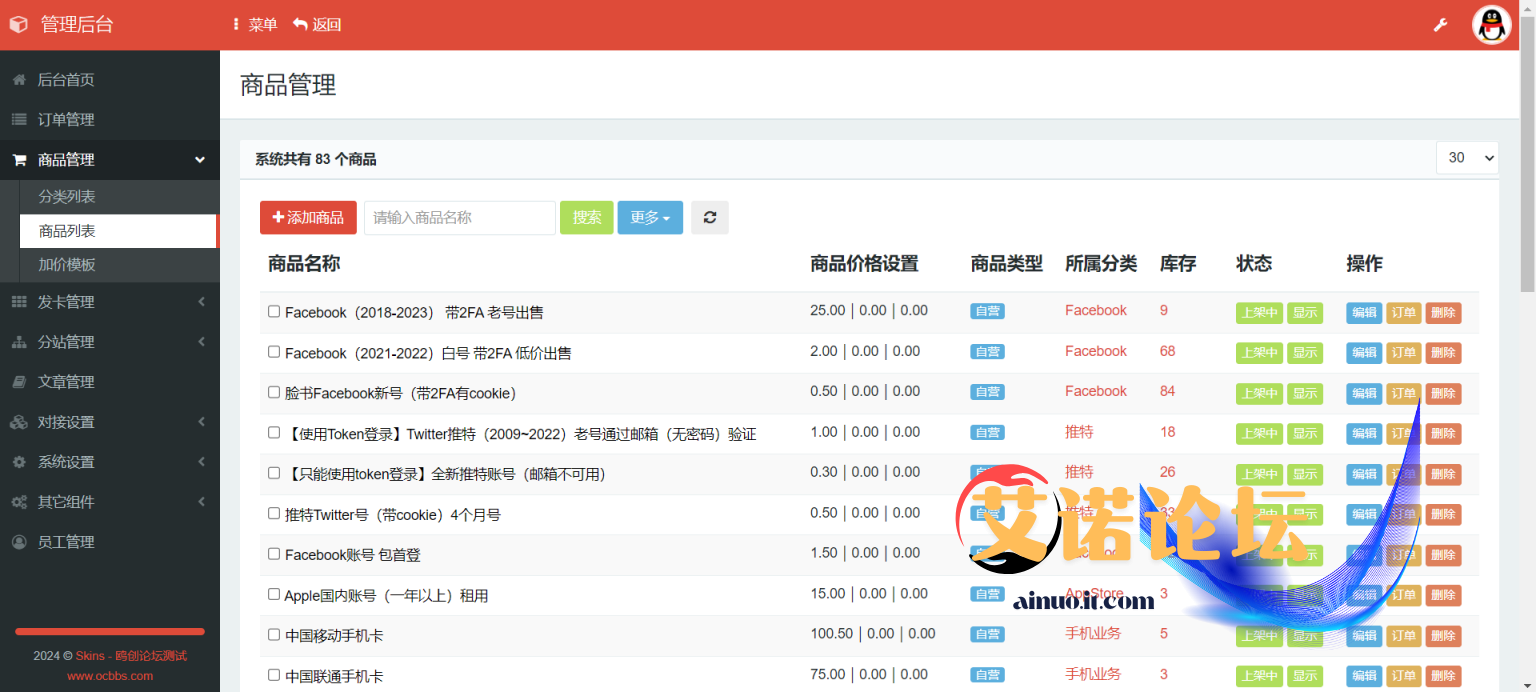Open the www.ocbbs.com footer link
The height and width of the screenshot is (692, 1536).
point(110,676)
